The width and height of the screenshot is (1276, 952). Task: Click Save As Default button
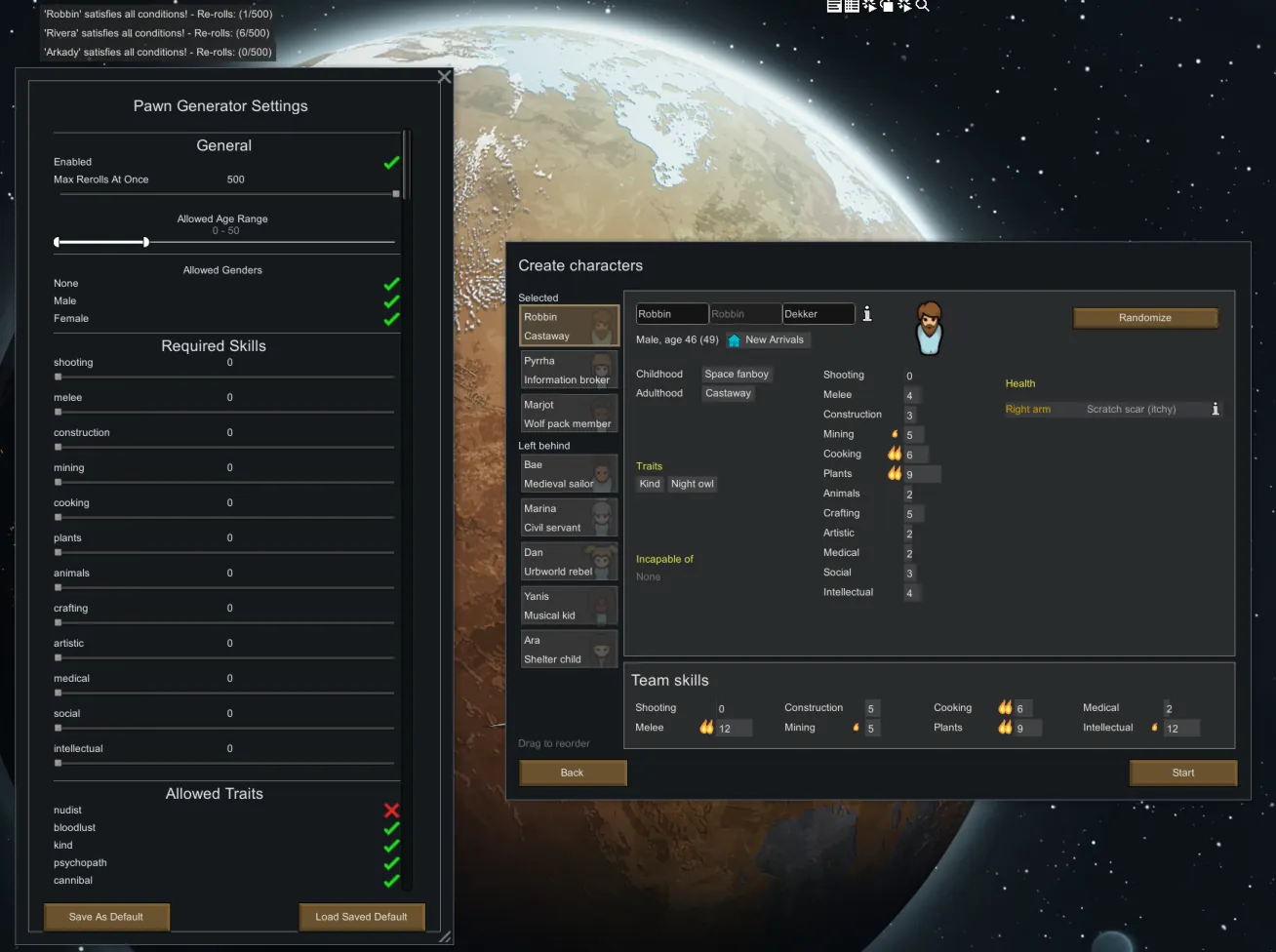coord(106,917)
